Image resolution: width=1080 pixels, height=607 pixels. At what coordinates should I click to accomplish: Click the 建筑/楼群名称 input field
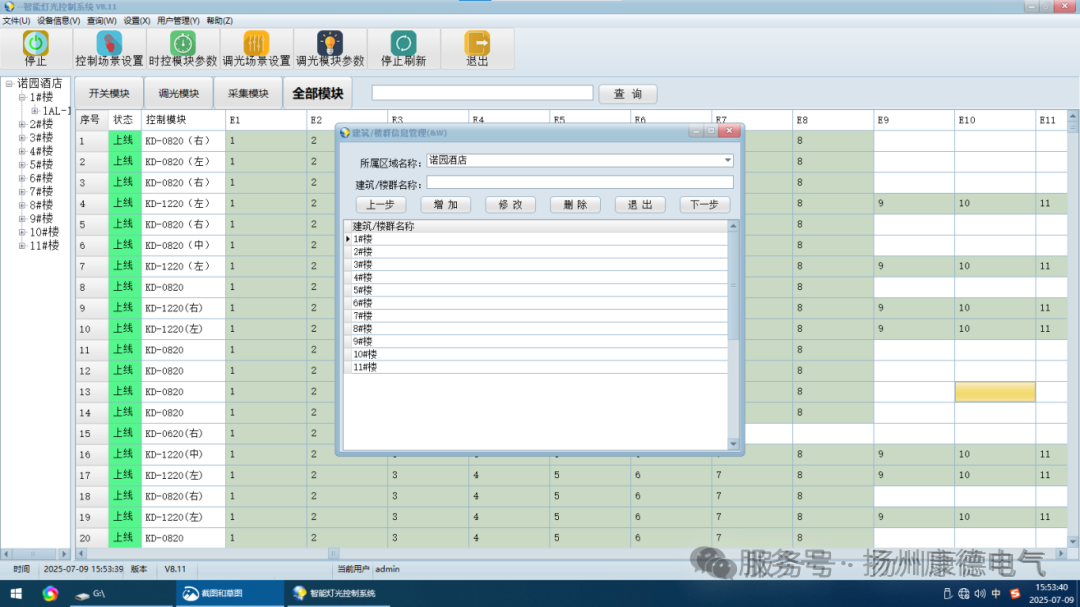pos(580,182)
